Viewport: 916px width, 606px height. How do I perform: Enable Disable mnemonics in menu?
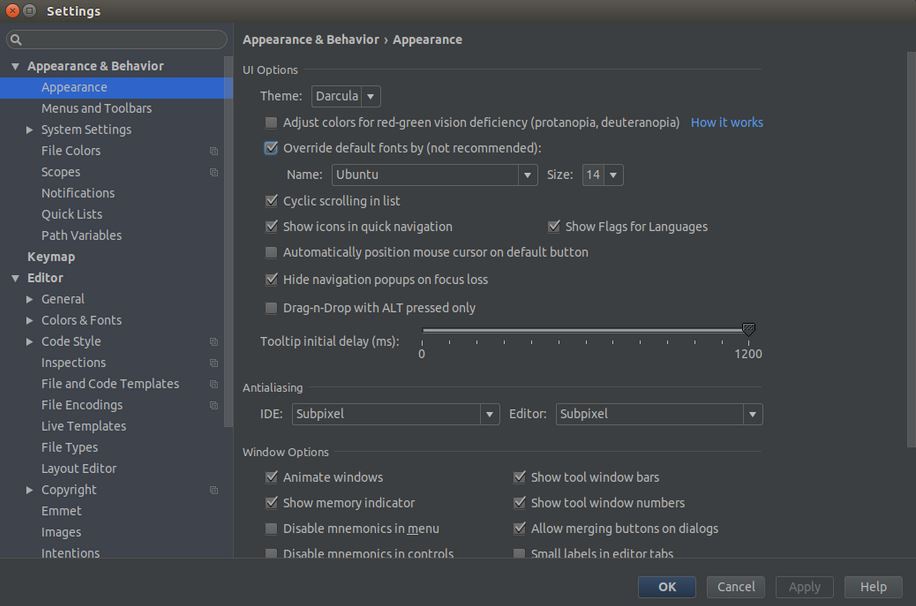coord(271,528)
